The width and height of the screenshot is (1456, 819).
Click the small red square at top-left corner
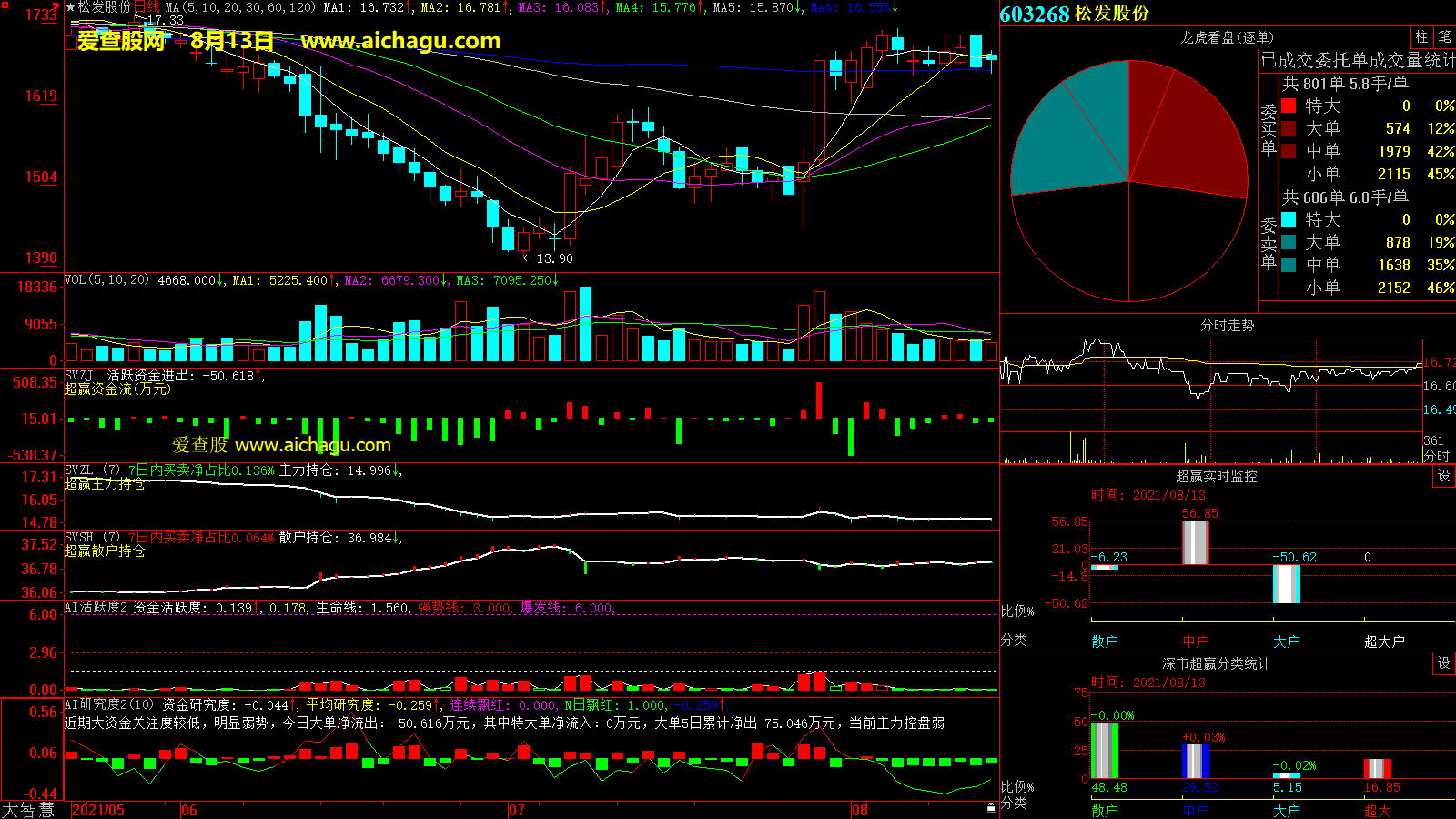pyautogui.click(x=4, y=5)
